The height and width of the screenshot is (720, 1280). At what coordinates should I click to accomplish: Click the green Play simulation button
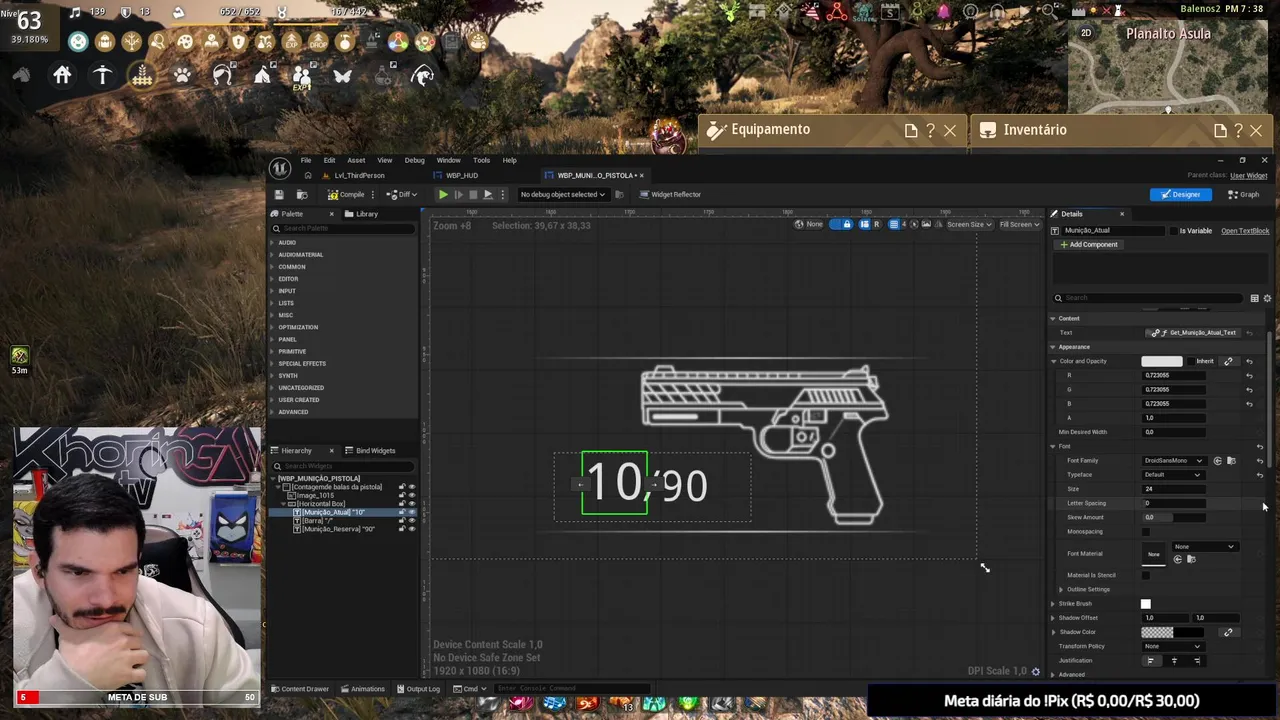pos(443,194)
